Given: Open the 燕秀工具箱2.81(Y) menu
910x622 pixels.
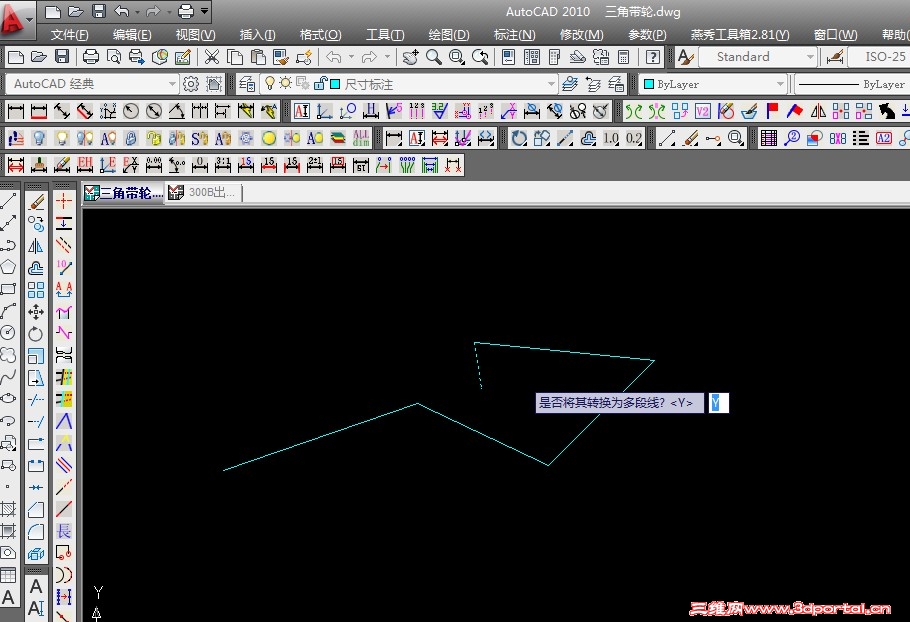Looking at the screenshot, I should (740, 35).
